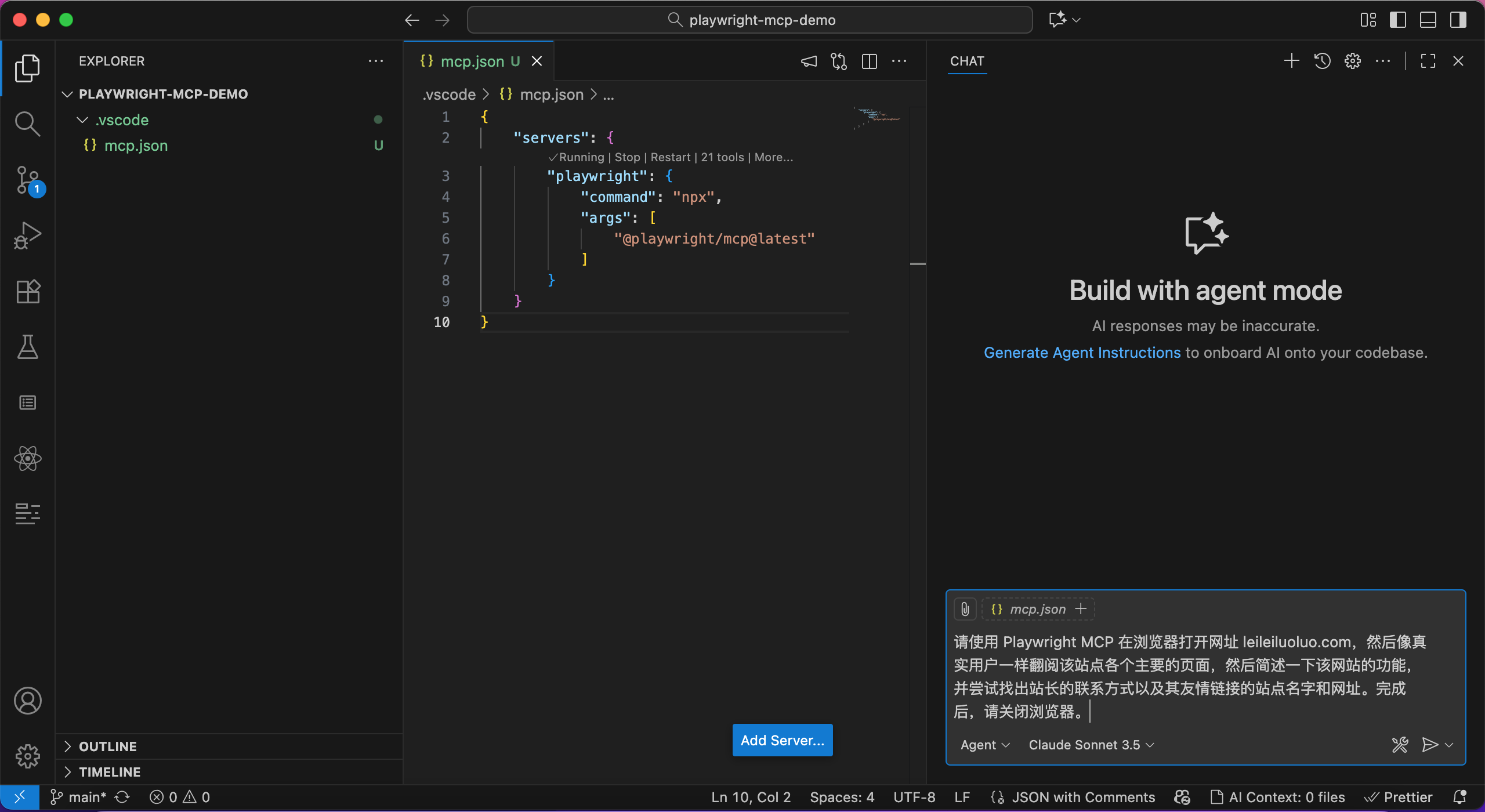Open the Search view in activity bar

(27, 124)
